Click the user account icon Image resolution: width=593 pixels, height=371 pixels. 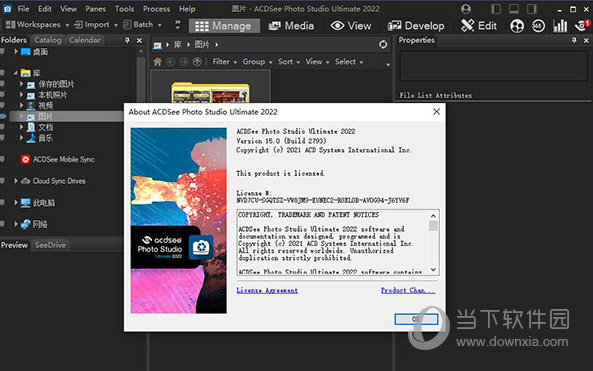tap(466, 9)
